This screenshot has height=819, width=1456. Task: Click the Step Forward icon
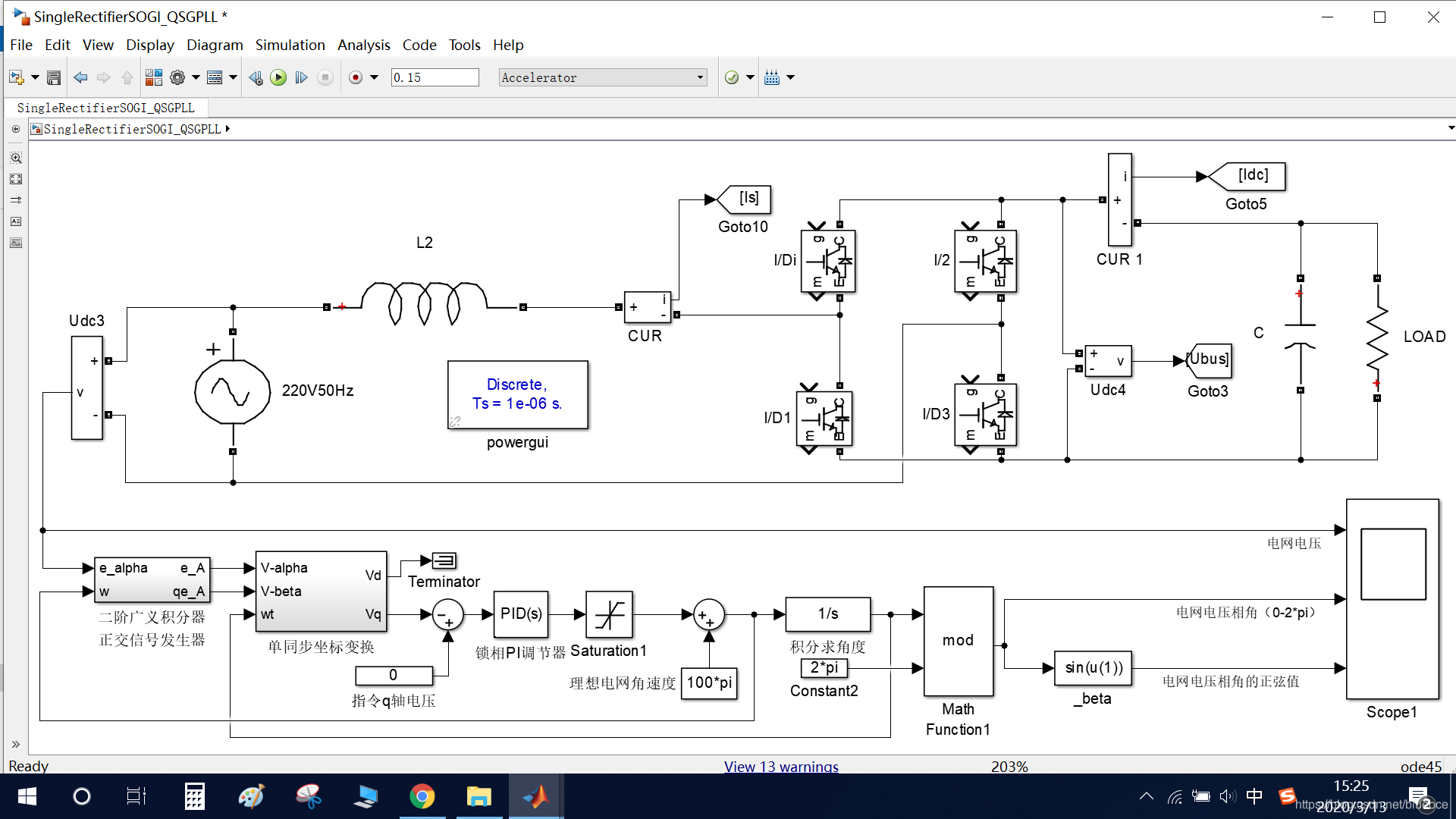click(301, 77)
